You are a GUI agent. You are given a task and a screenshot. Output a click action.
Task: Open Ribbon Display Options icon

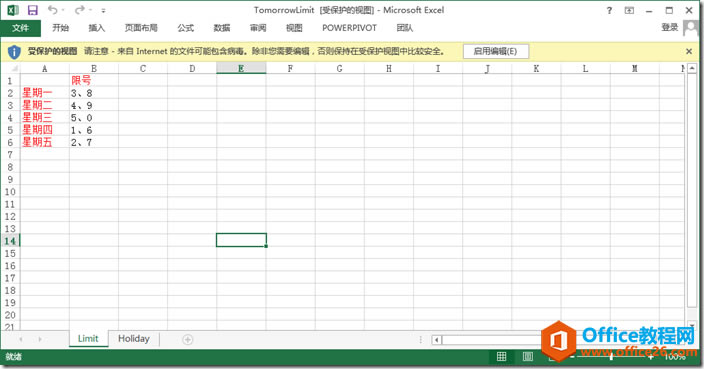629,10
